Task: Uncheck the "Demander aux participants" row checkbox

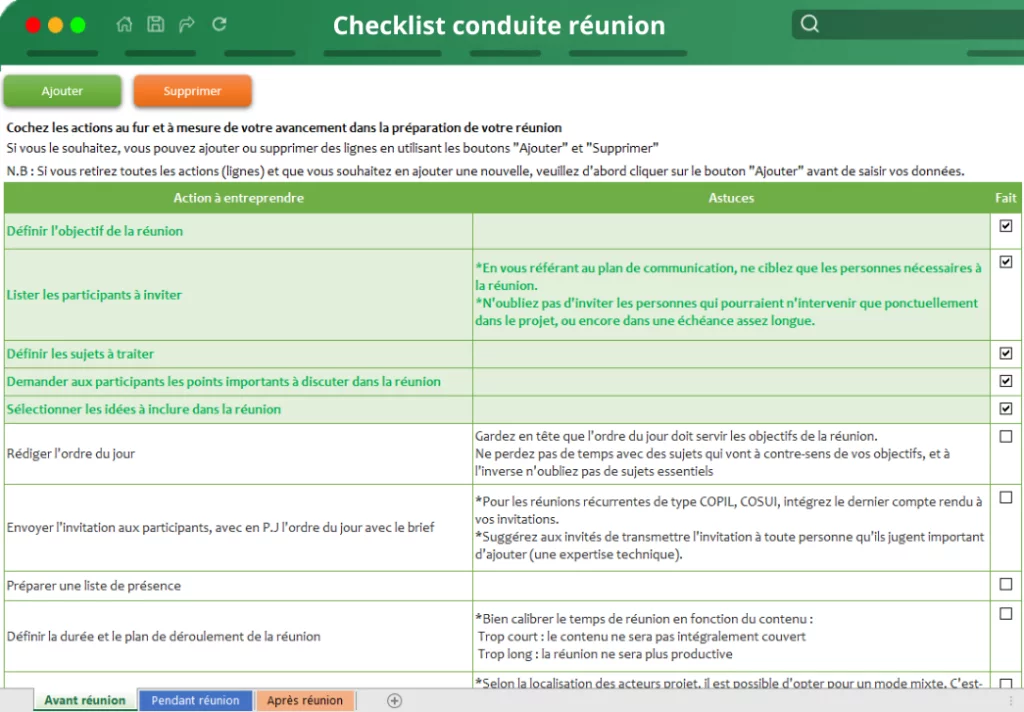Action: click(1006, 381)
